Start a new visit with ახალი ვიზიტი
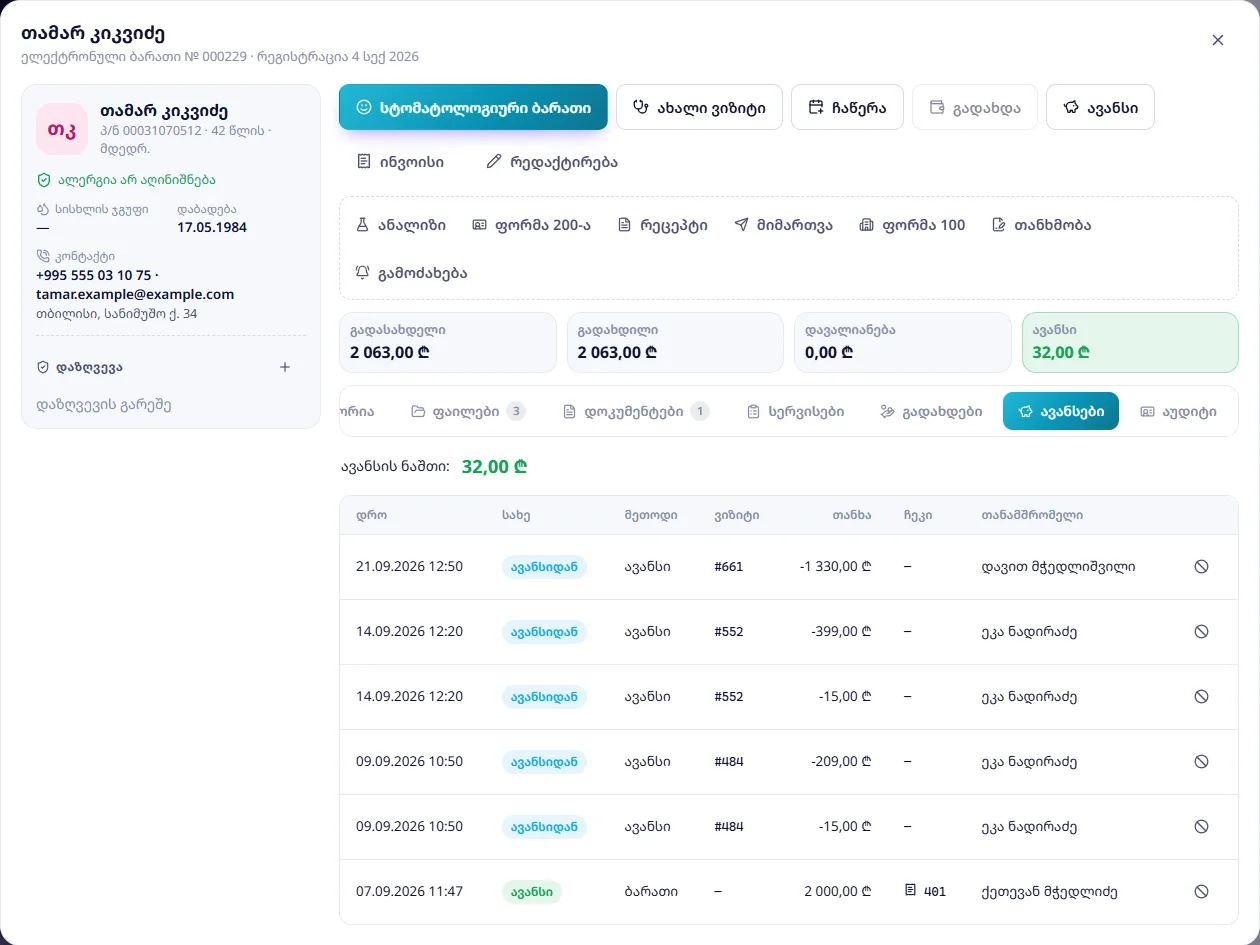Screen dimensions: 1260x945 pos(698,107)
